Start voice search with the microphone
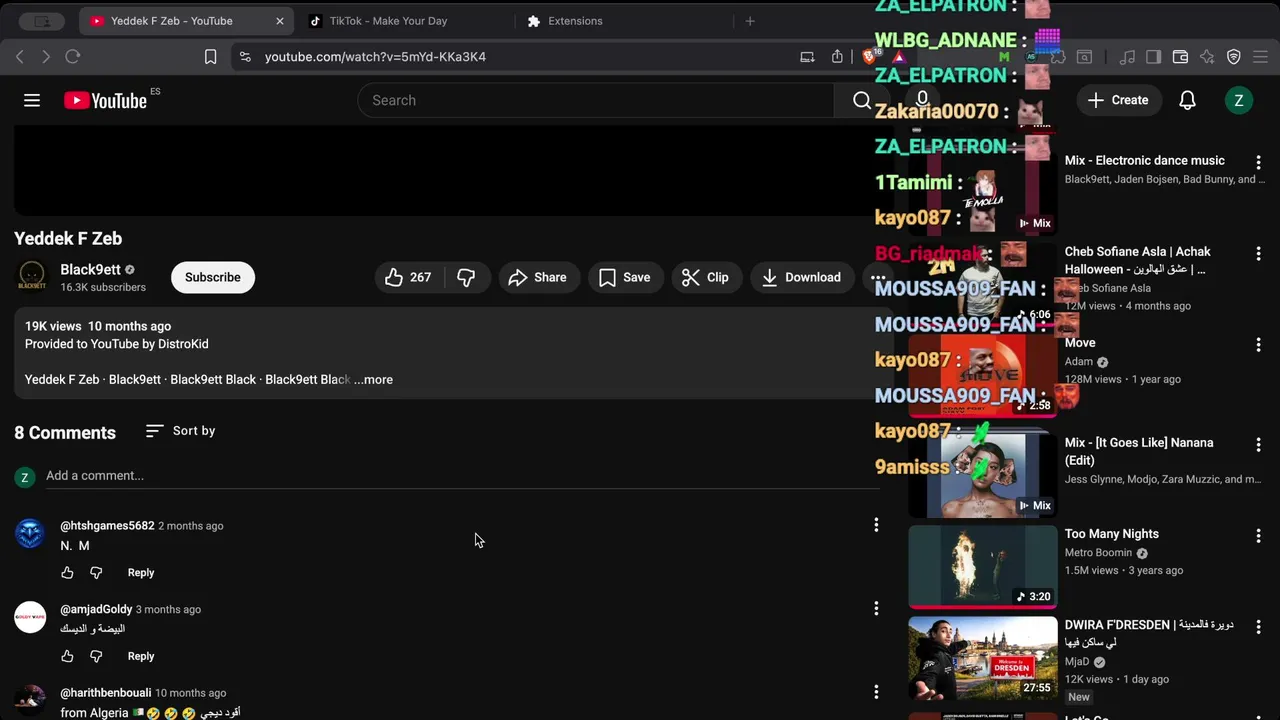This screenshot has width=1280, height=720. (922, 100)
